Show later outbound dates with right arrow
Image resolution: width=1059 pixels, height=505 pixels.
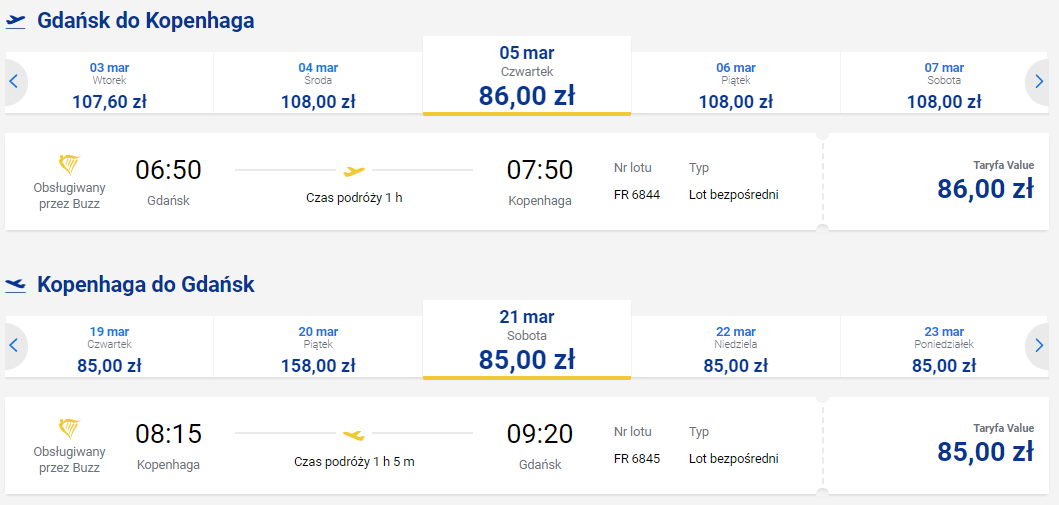(x=1039, y=82)
